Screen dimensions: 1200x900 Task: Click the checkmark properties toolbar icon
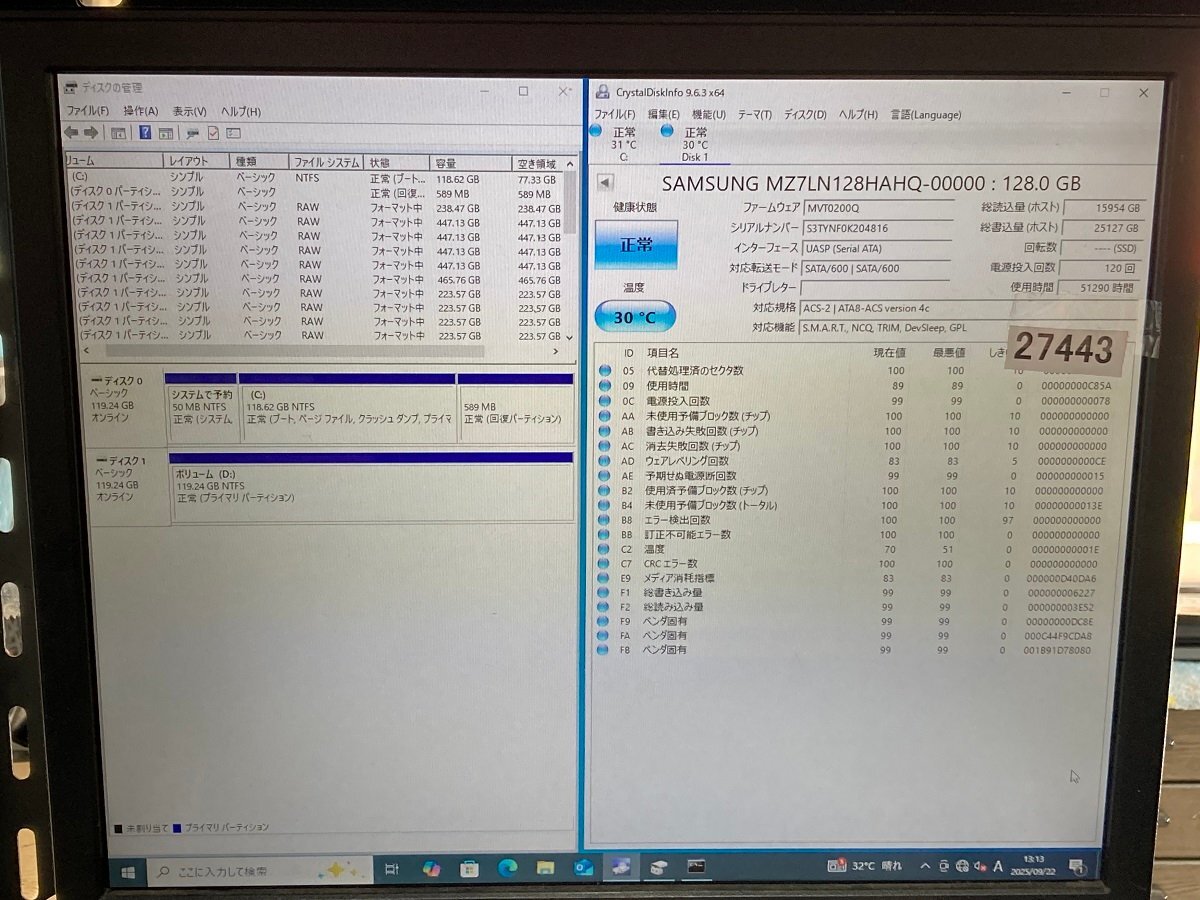[213, 132]
